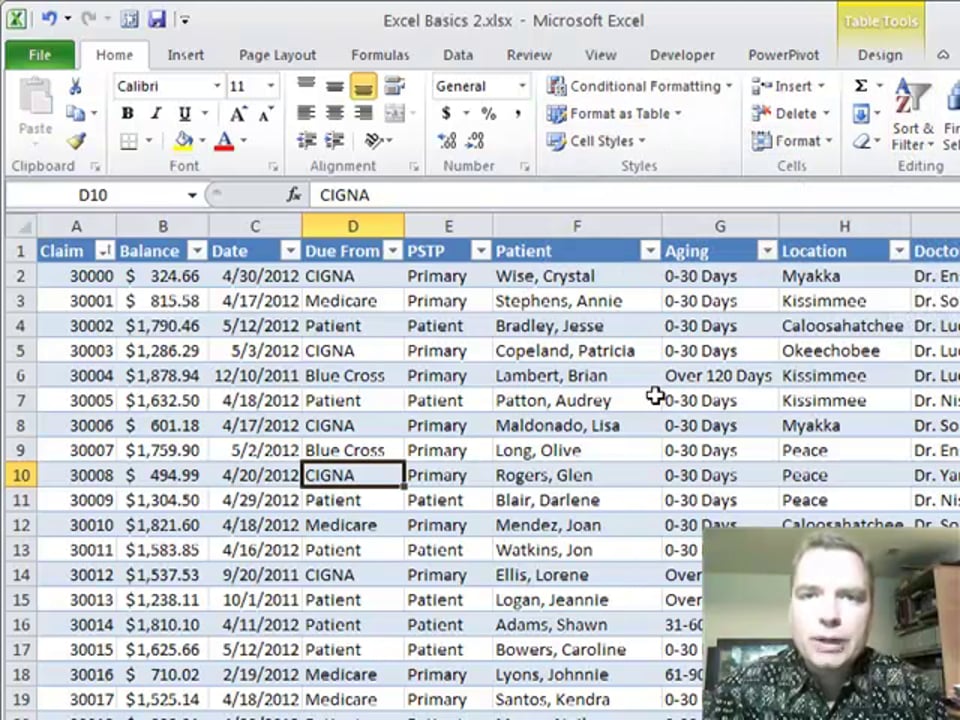The height and width of the screenshot is (720, 960).
Task: Align text left
Action: pos(306,113)
